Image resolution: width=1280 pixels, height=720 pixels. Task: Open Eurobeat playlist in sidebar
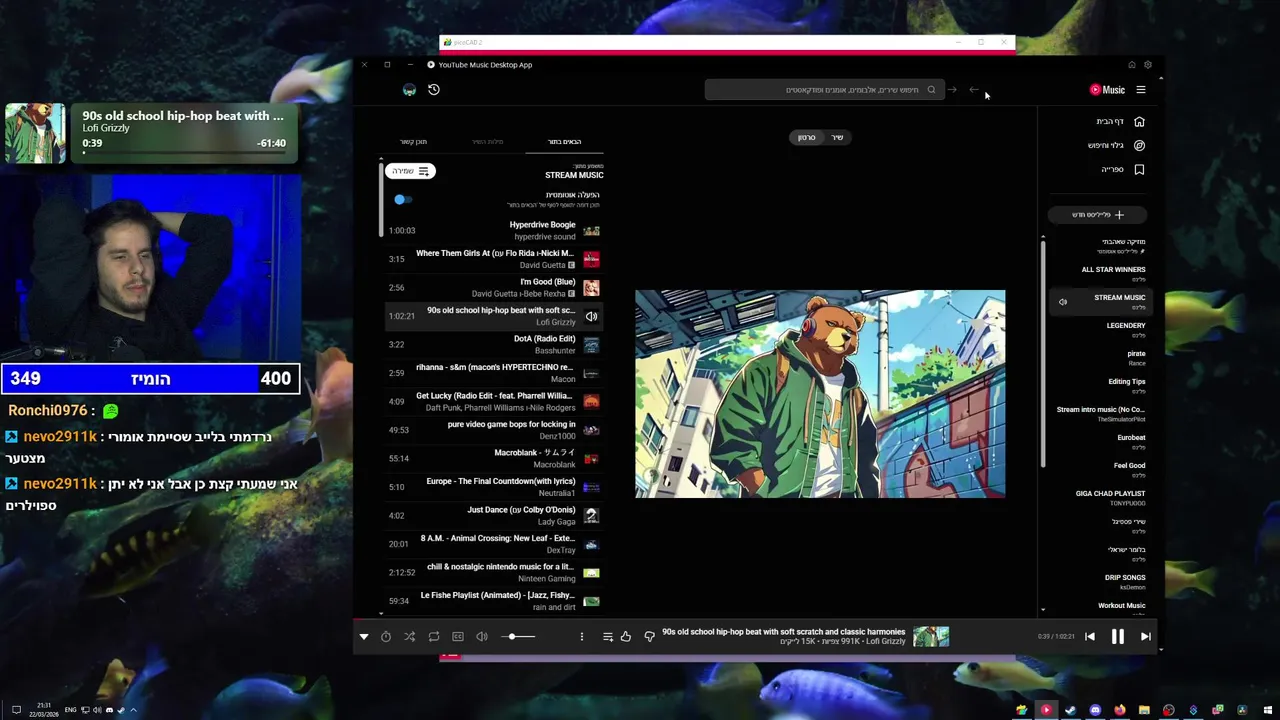click(x=1130, y=441)
